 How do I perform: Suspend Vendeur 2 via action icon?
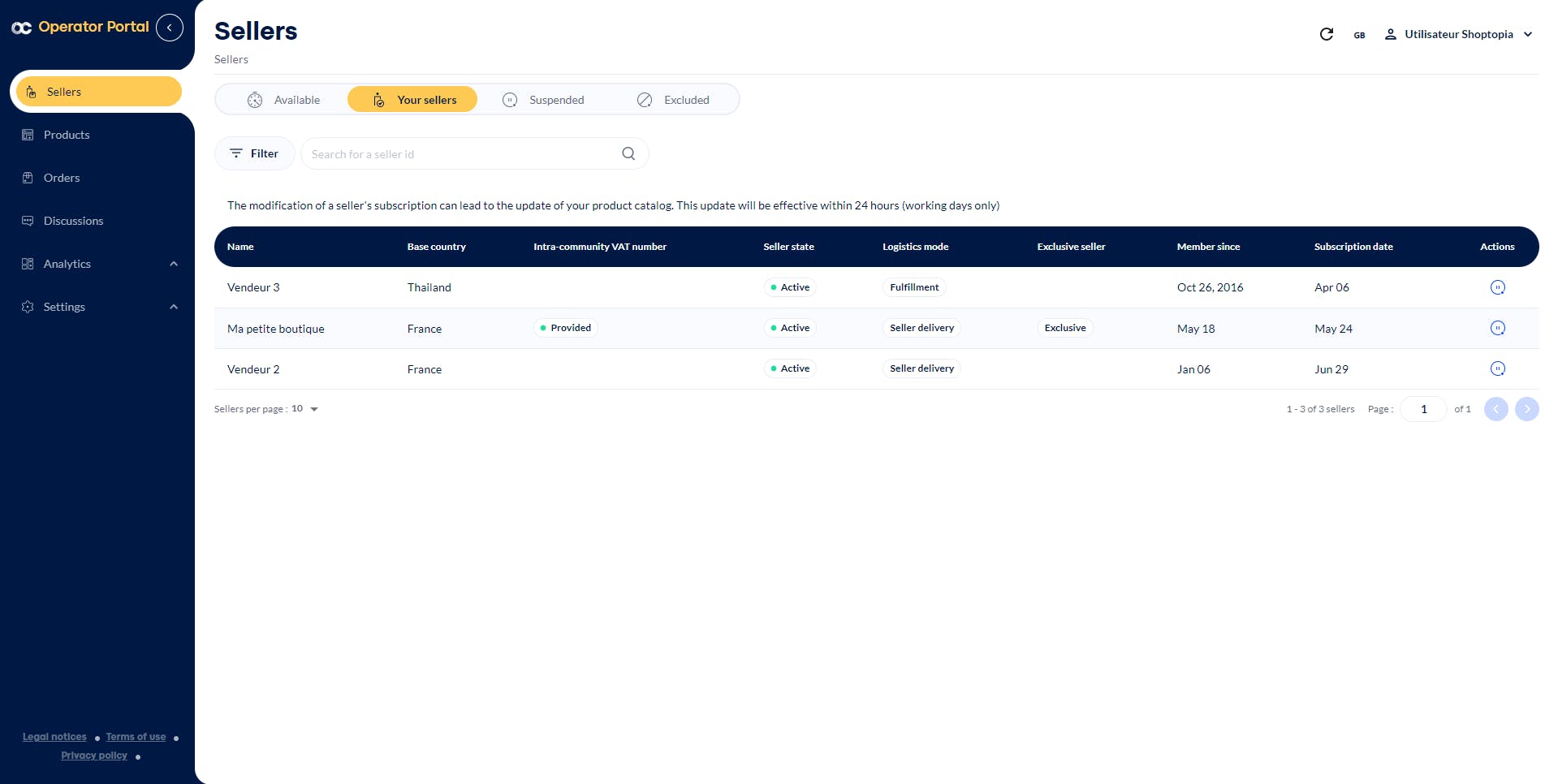tap(1498, 368)
